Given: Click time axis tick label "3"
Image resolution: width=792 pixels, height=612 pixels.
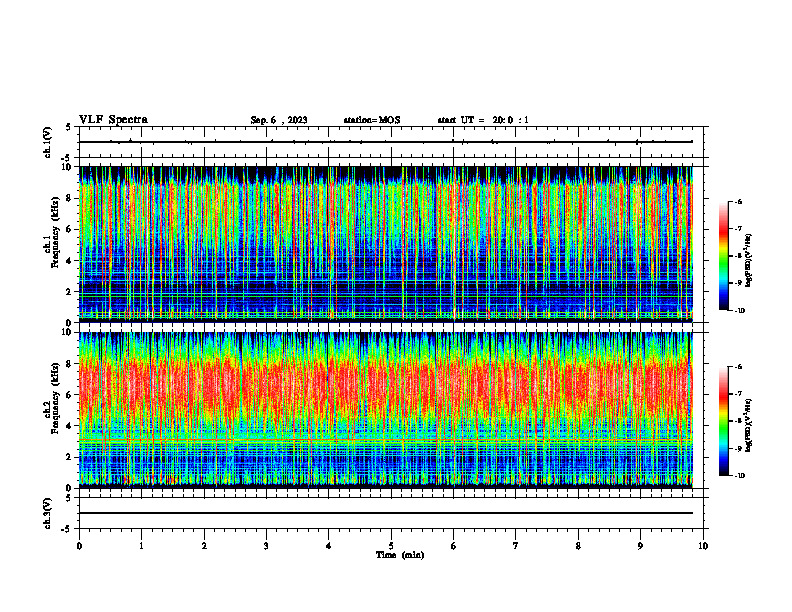Looking at the screenshot, I should pos(266,546).
